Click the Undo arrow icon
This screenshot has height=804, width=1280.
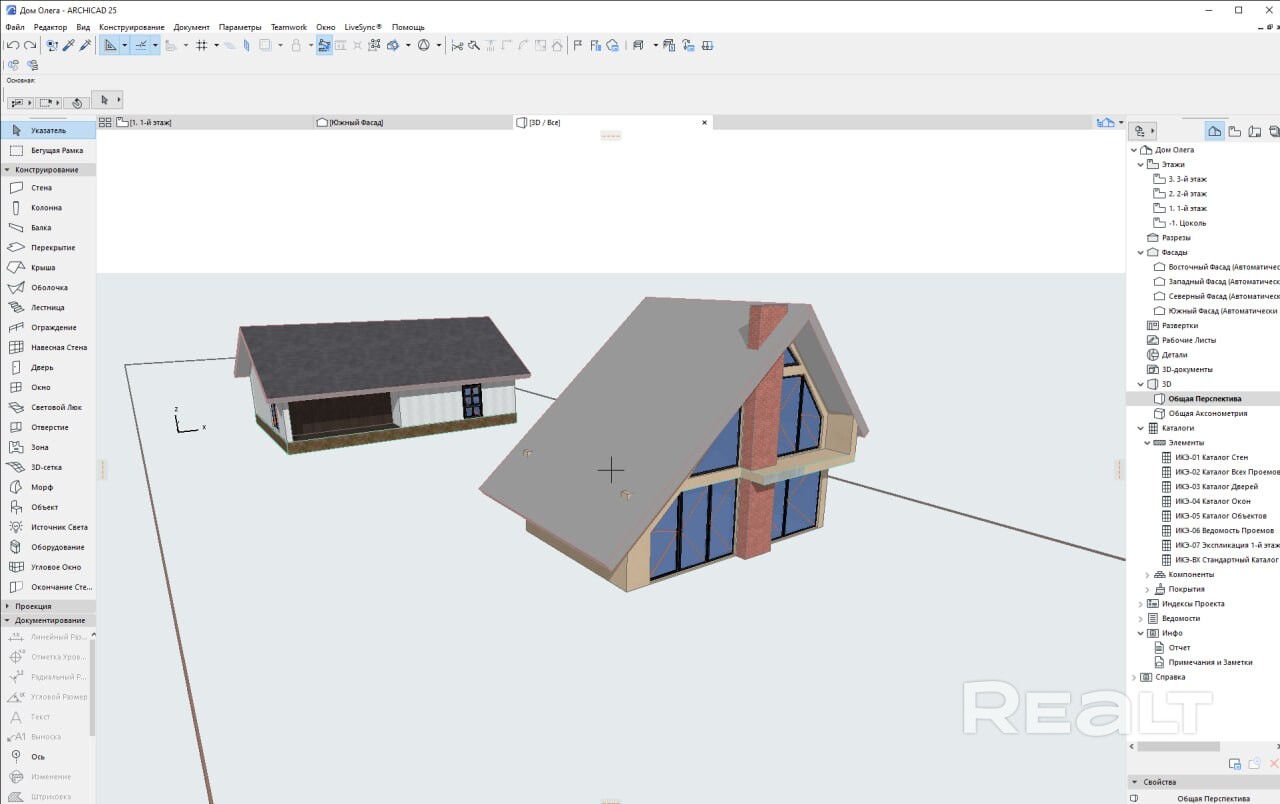point(12,46)
